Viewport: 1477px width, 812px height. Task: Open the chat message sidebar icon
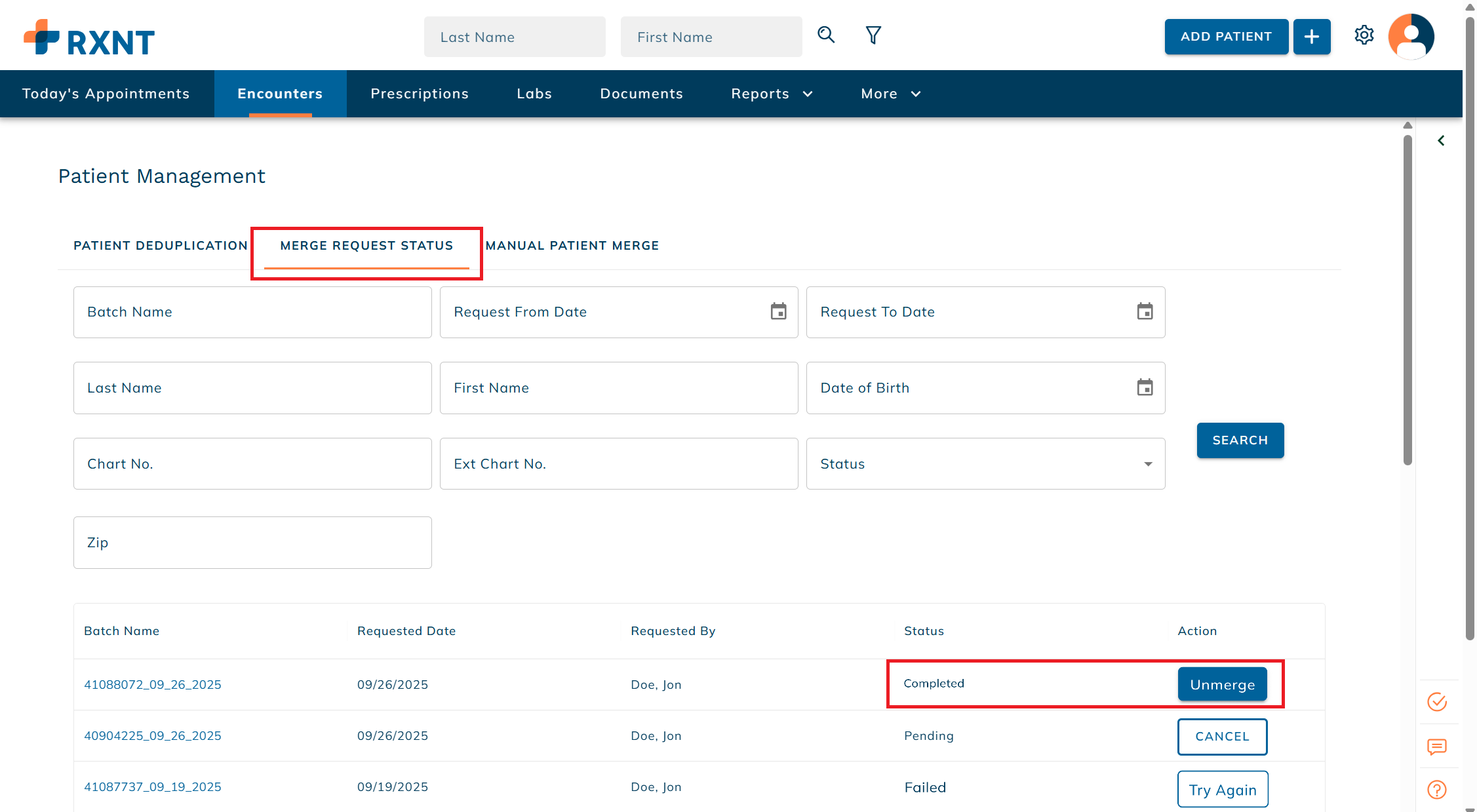click(1437, 746)
